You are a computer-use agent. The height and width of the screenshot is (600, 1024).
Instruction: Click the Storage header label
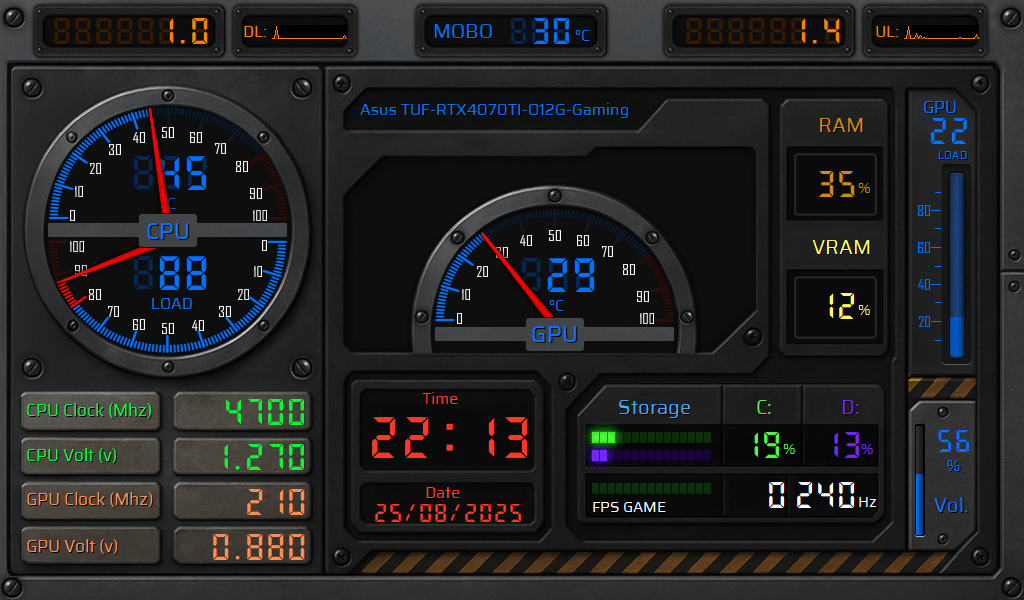654,407
